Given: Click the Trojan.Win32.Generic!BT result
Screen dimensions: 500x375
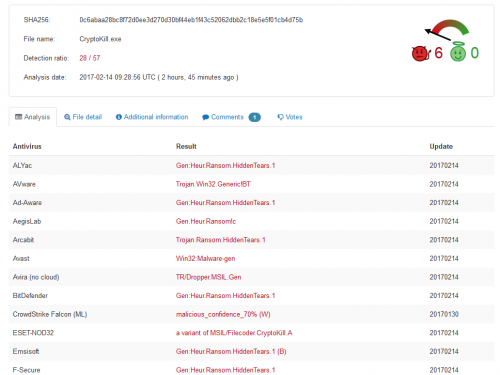Looking at the screenshot, I should pos(213,184).
